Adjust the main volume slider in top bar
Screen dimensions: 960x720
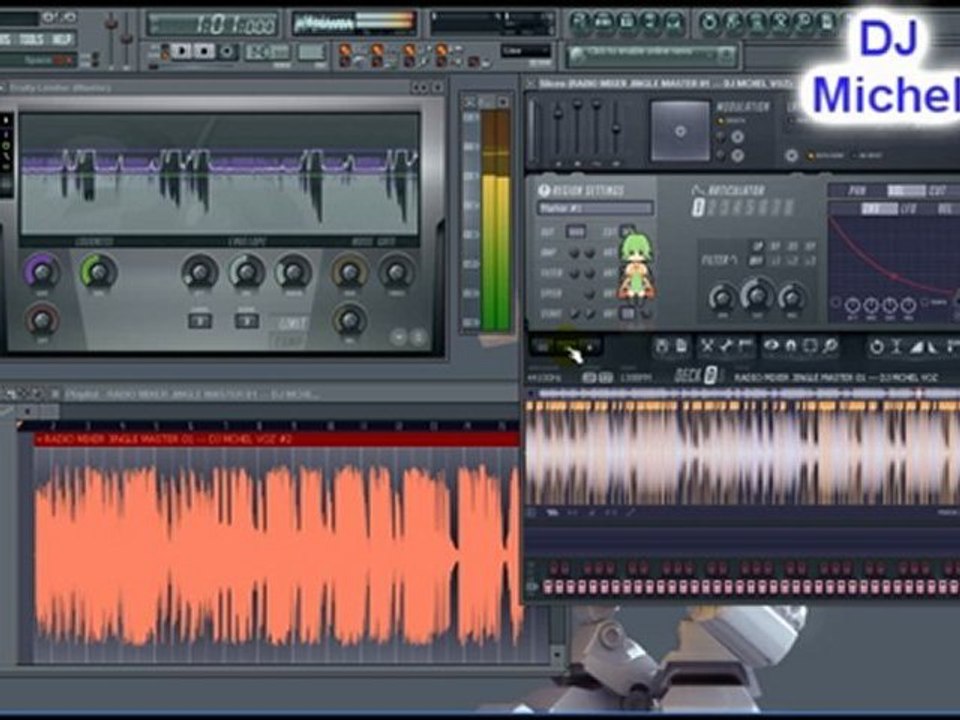point(111,37)
